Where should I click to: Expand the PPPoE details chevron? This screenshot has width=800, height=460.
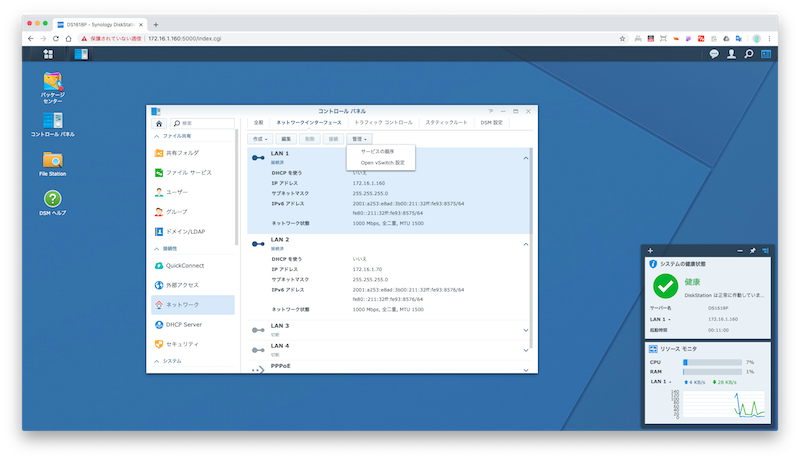coord(526,370)
